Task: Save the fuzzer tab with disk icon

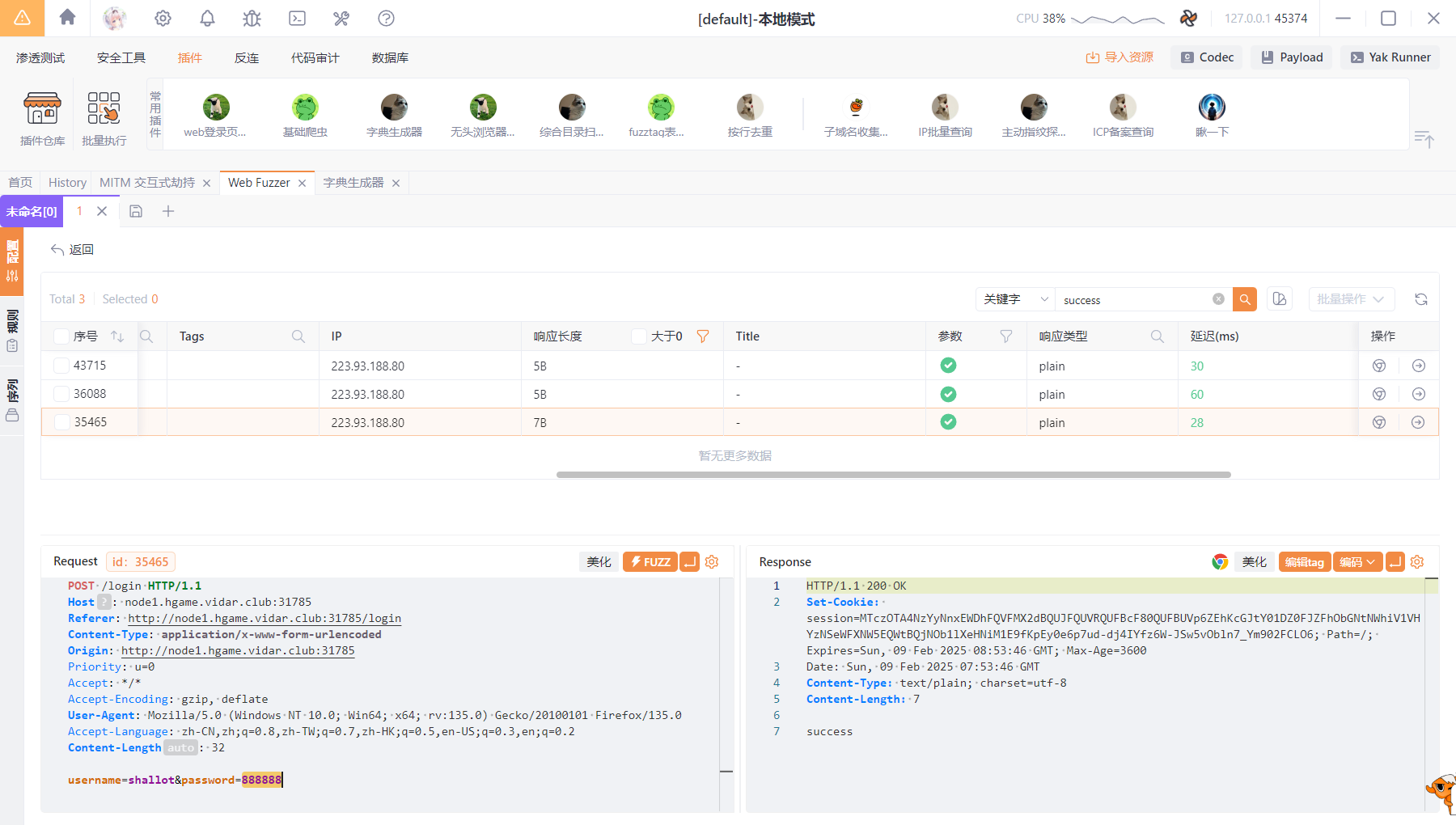Action: (x=136, y=211)
